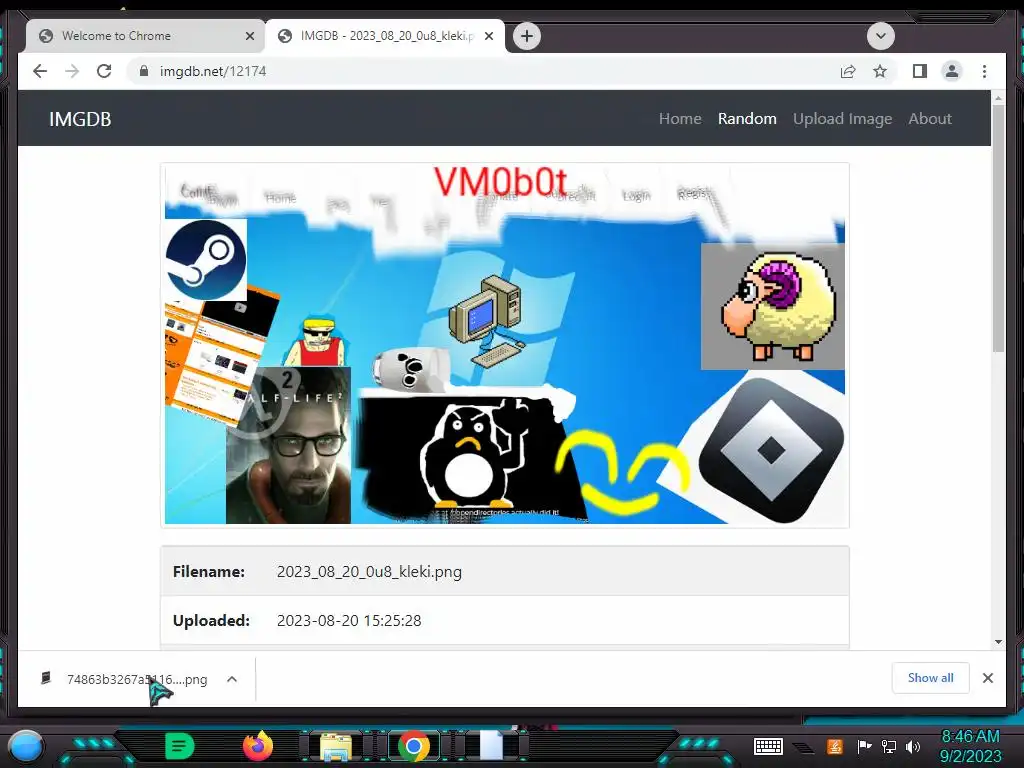The height and width of the screenshot is (768, 1024).
Task: Expand the download item options chevron
Action: point(232,679)
